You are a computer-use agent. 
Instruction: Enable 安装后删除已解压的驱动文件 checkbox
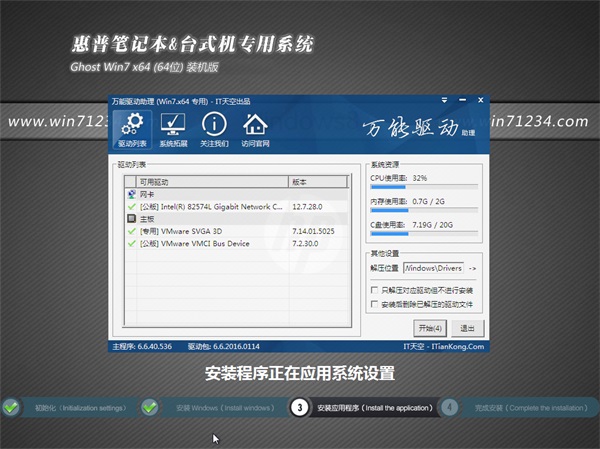click(x=374, y=303)
